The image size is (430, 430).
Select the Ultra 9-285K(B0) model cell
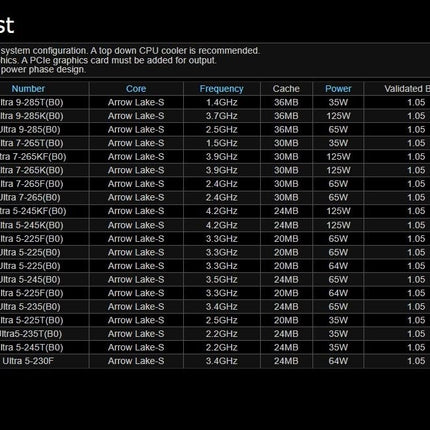tap(31, 116)
